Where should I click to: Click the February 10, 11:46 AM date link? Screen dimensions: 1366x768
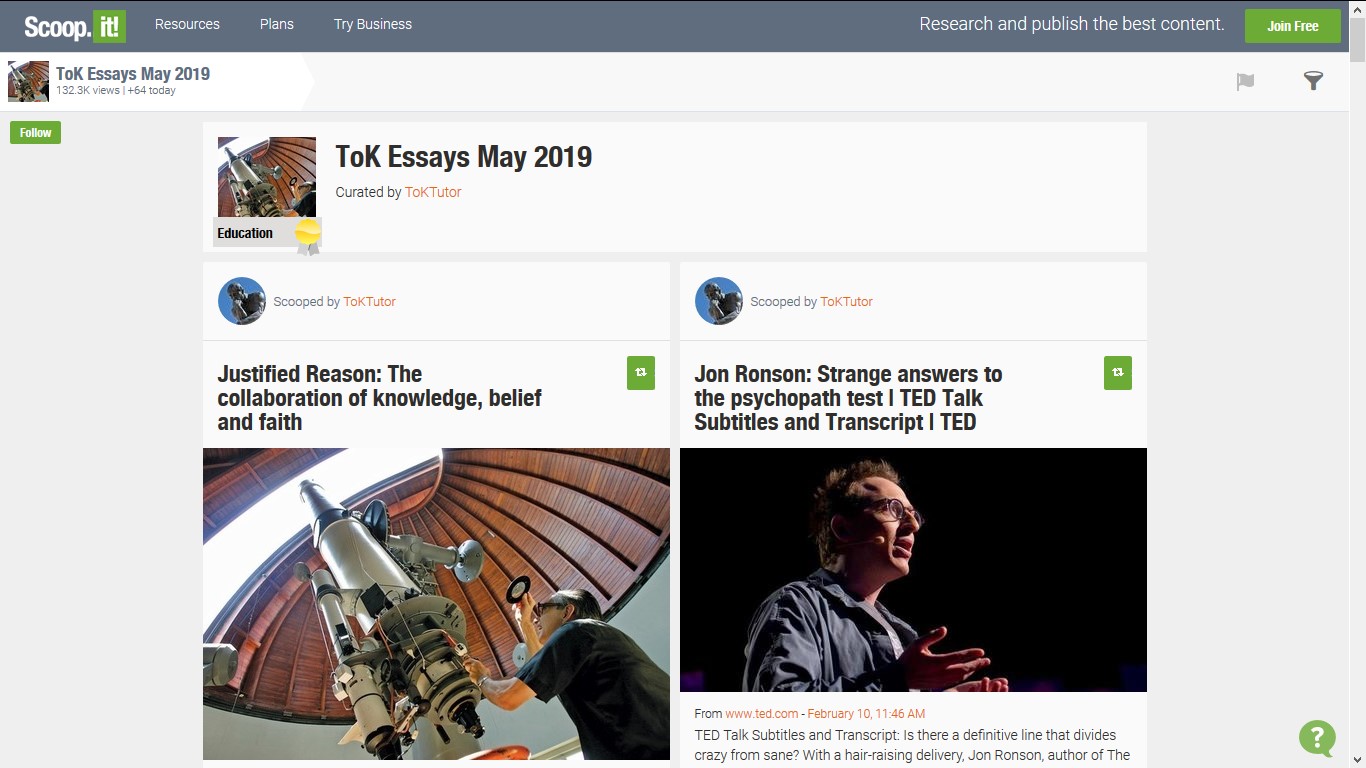(x=866, y=714)
